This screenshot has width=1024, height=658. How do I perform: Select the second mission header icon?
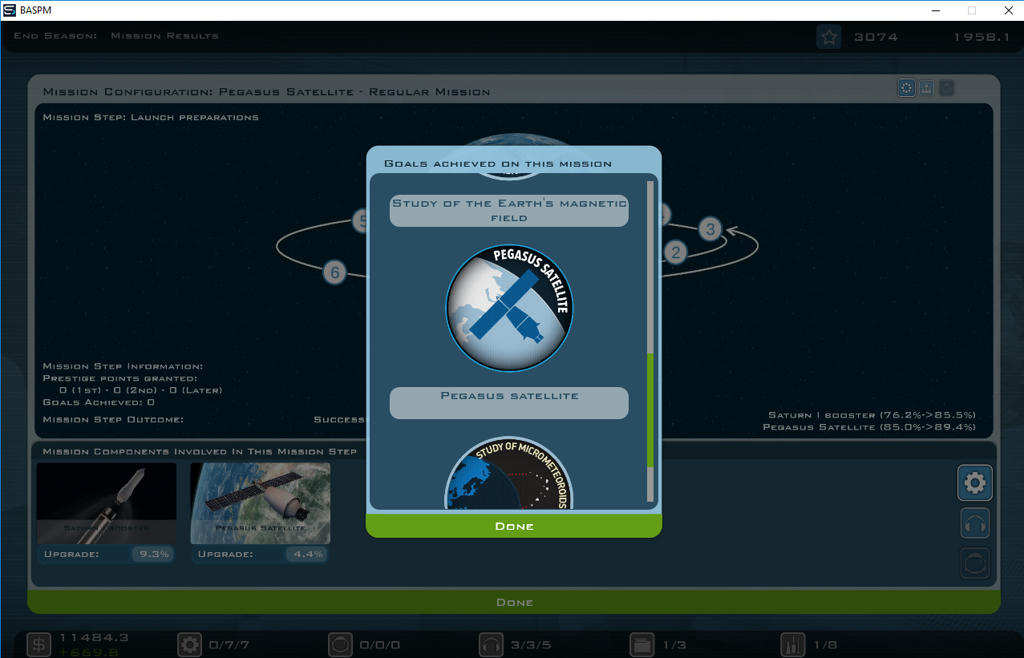(926, 87)
